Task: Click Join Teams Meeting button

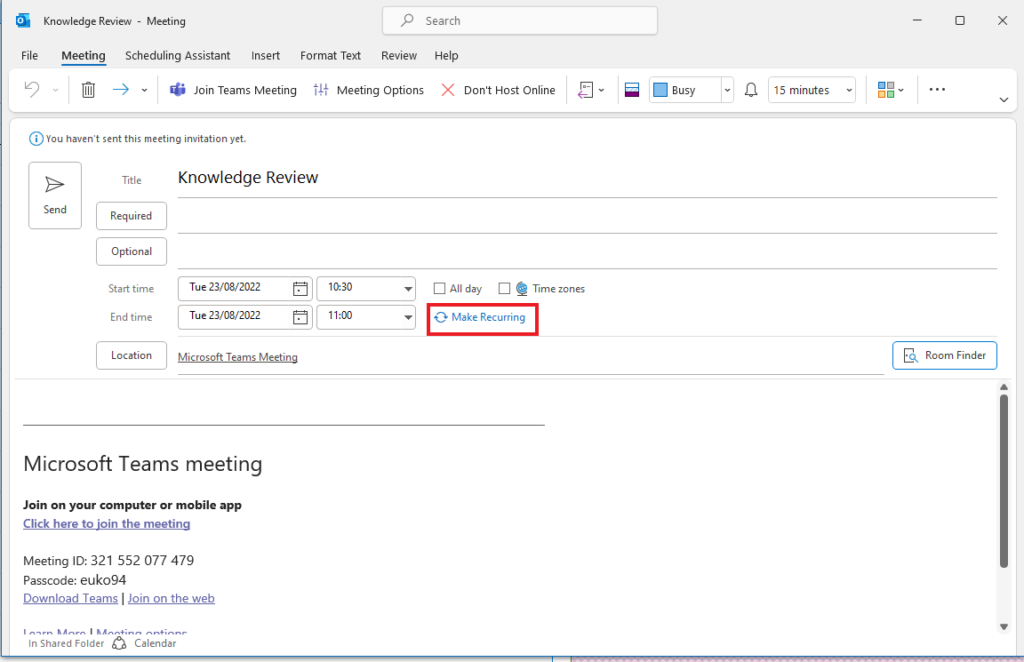Action: point(233,90)
